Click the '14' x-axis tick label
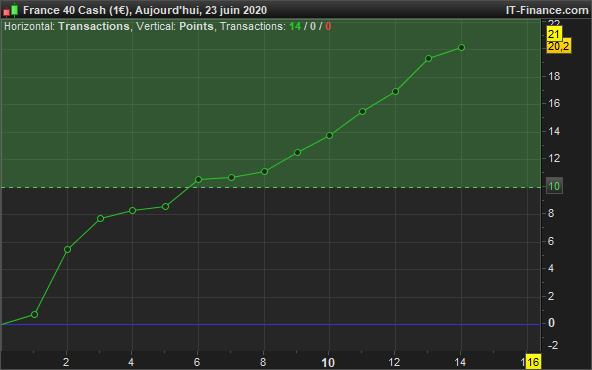 [460, 362]
